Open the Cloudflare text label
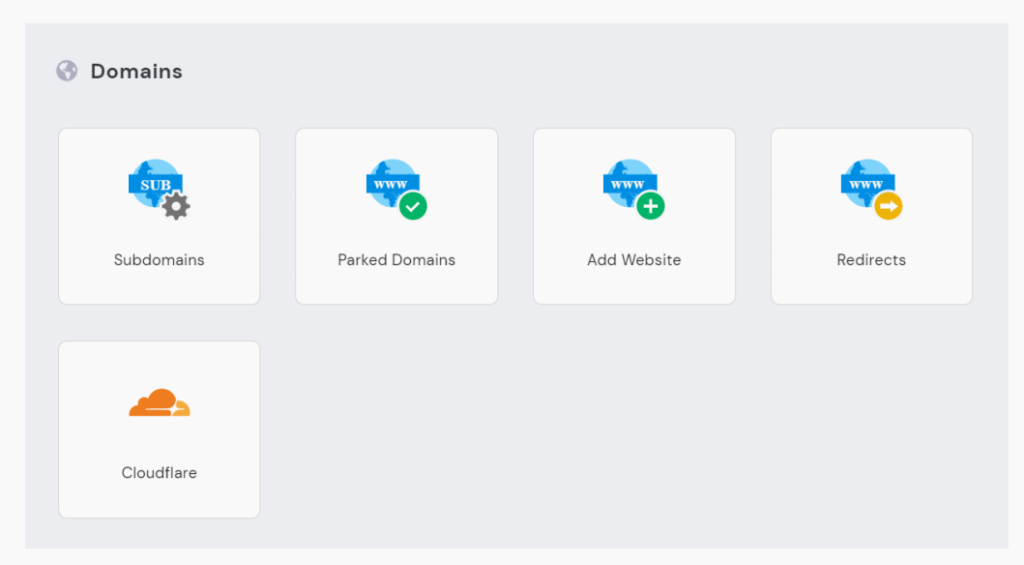1024x565 pixels. (159, 473)
